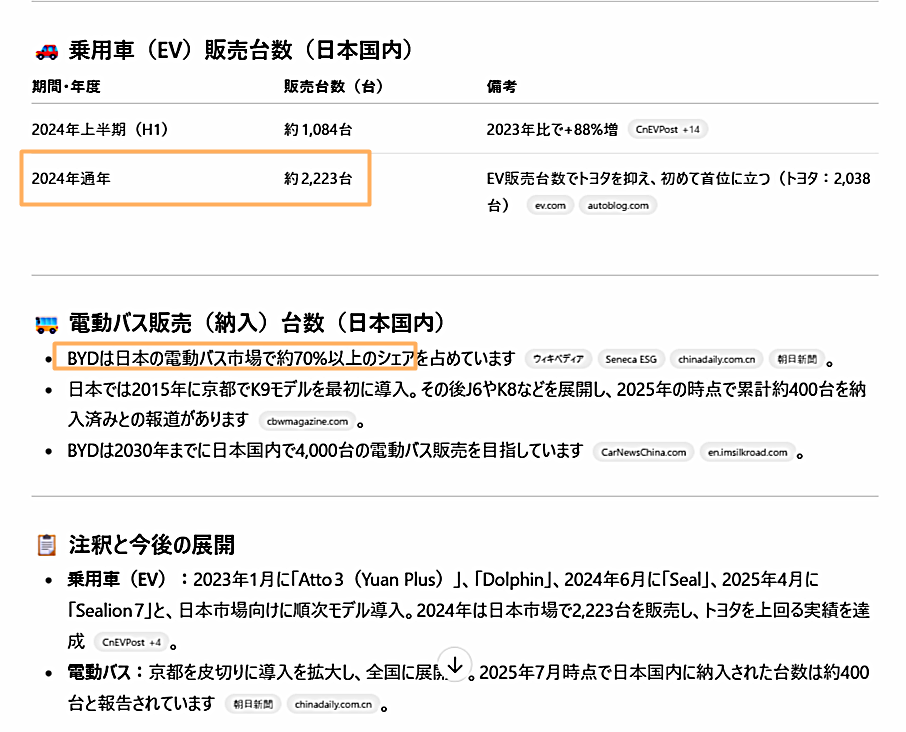906x732 pixels.
Task: Click the 販売台数（台） column header
Action: pyautogui.click(x=334, y=87)
